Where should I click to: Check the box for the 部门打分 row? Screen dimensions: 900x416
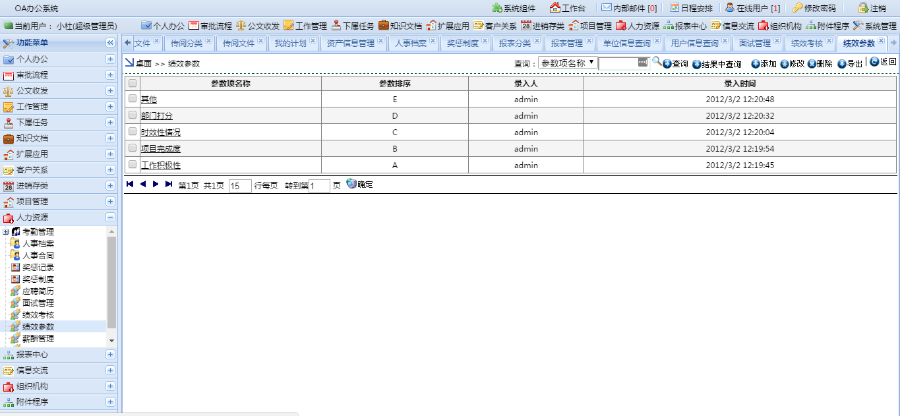tap(133, 115)
